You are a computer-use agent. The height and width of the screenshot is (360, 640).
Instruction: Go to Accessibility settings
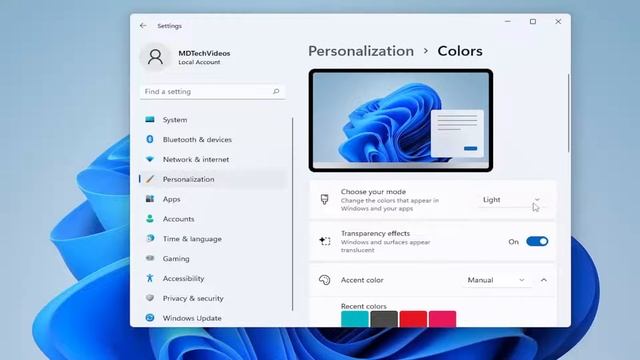coord(212,278)
